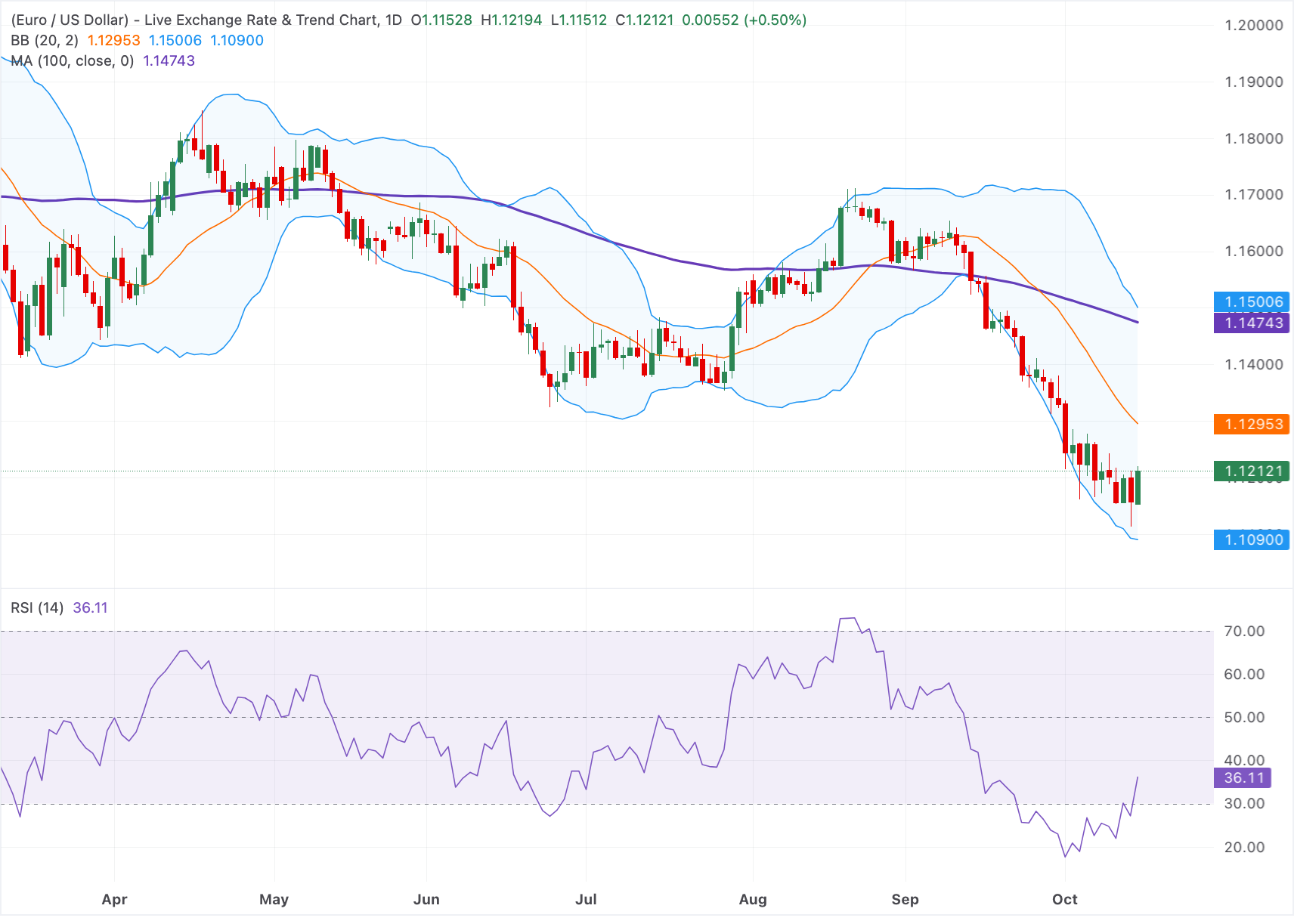The height and width of the screenshot is (924, 1294).
Task: Click the Euro / US Dollar chart title
Action: 206,20
